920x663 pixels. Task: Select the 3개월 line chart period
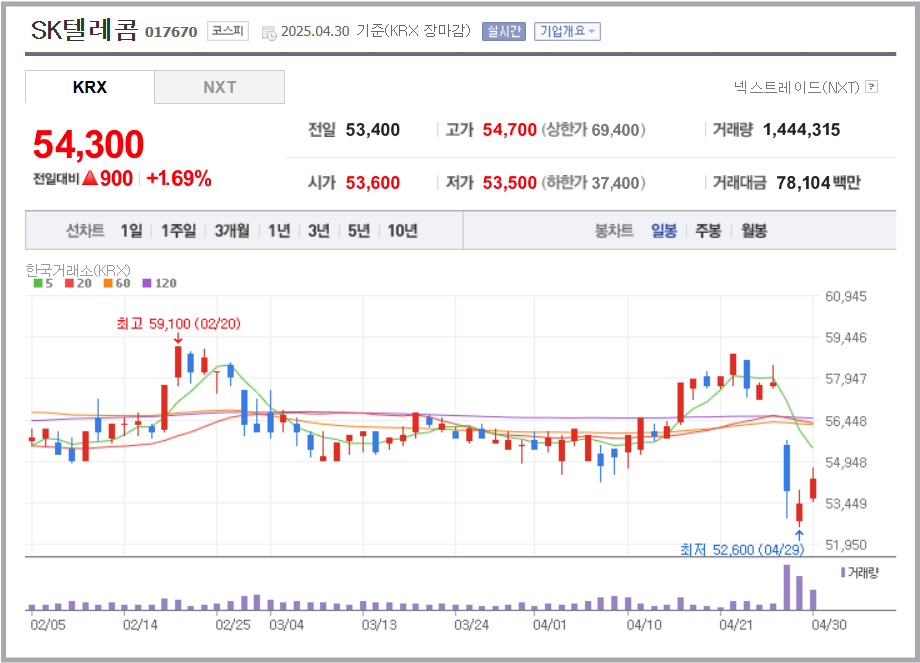point(232,231)
